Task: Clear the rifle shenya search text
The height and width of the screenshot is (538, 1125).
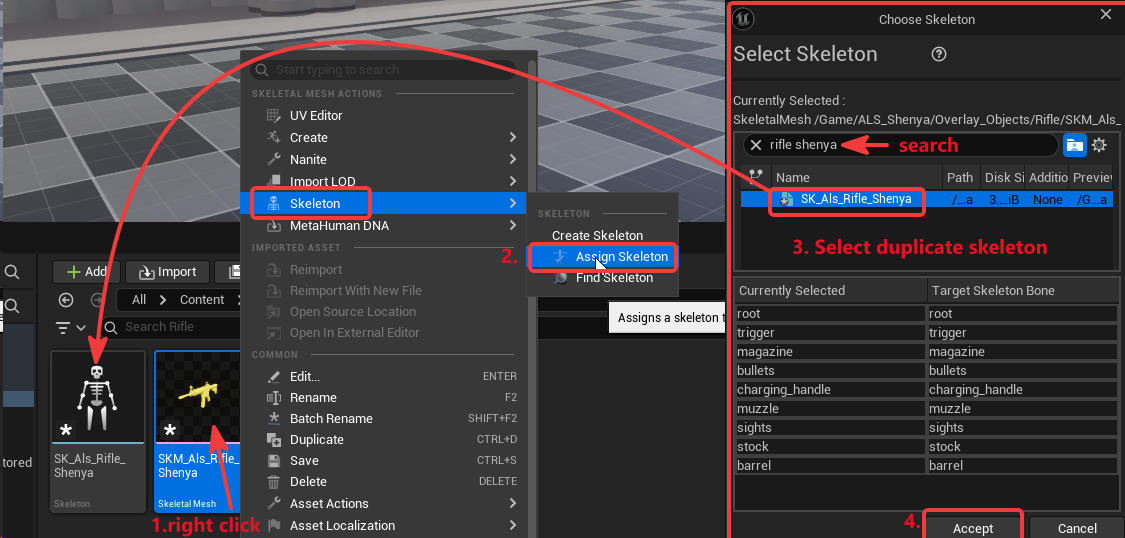Action: [756, 145]
